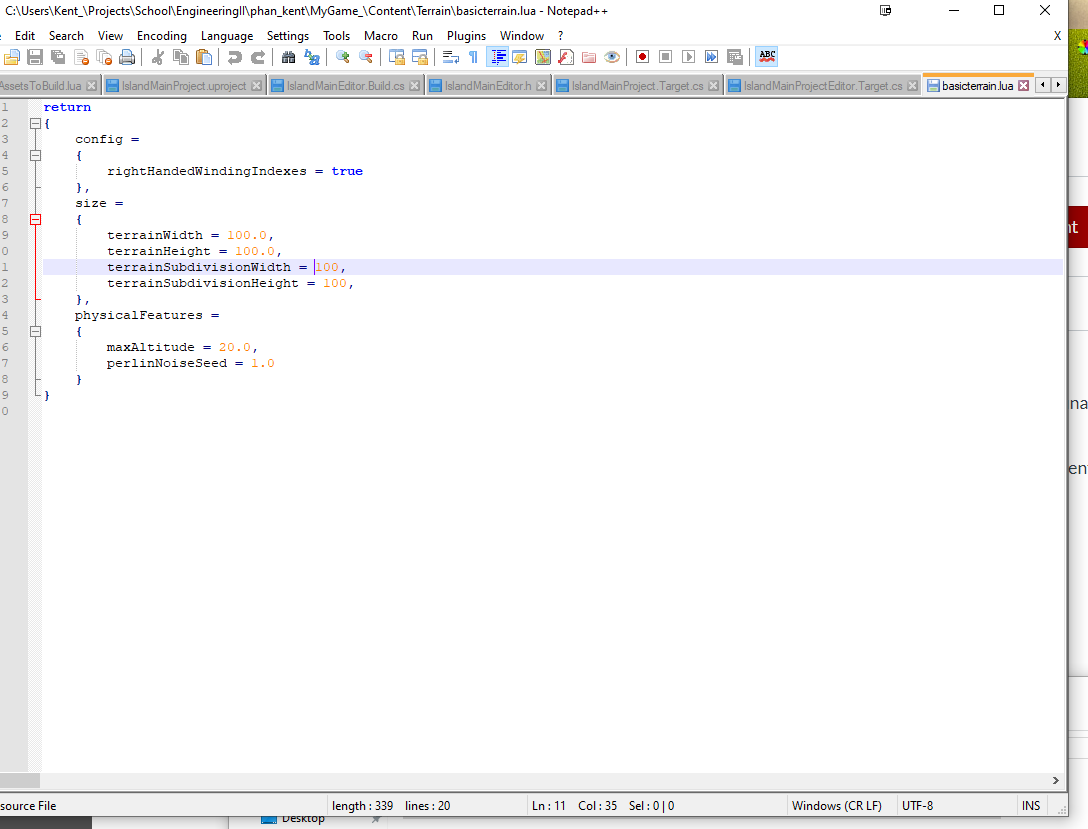Toggle synchronize horizontal scrolling icon
The image size is (1088, 829).
(420, 57)
